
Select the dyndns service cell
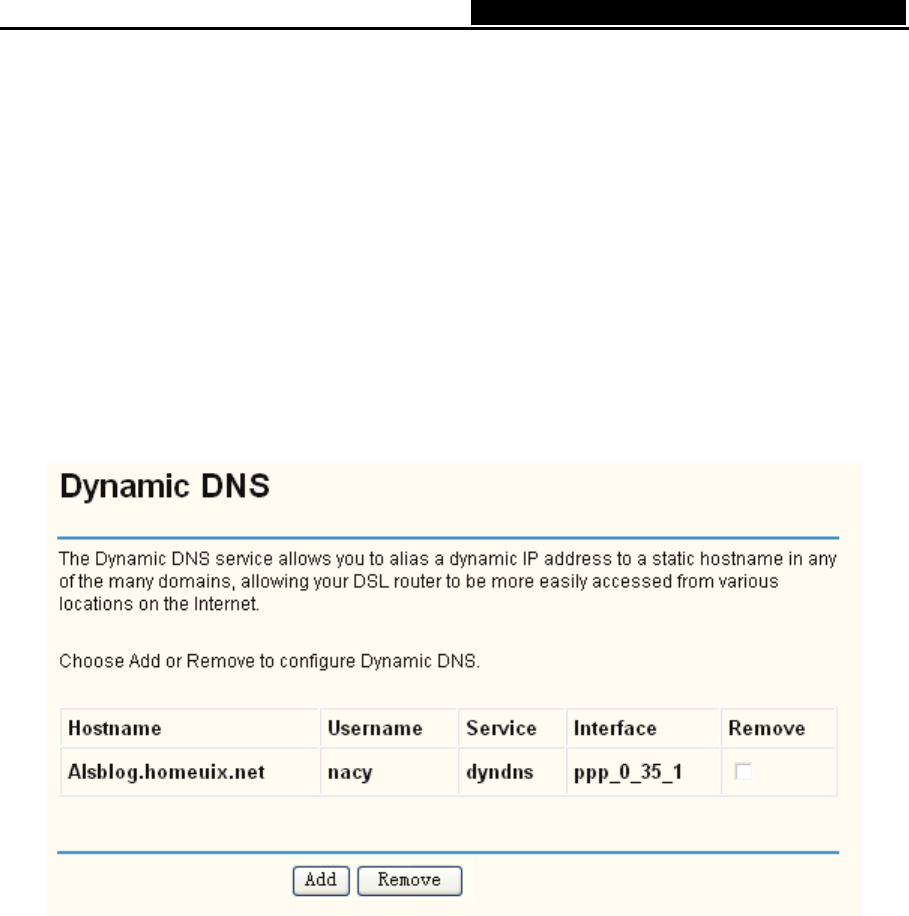(x=512, y=772)
